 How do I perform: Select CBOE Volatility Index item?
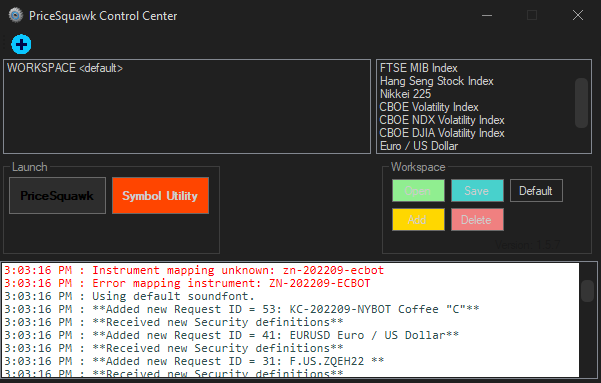[429, 107]
